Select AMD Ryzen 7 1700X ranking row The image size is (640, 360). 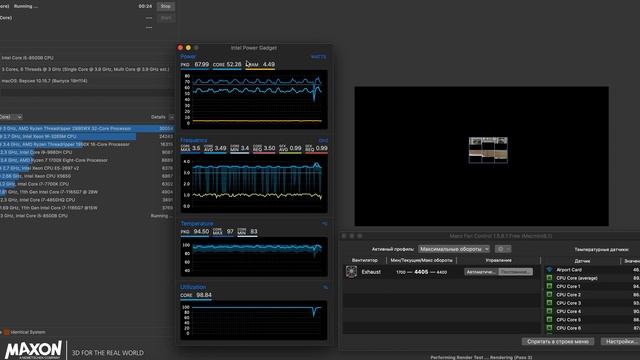click(x=87, y=160)
